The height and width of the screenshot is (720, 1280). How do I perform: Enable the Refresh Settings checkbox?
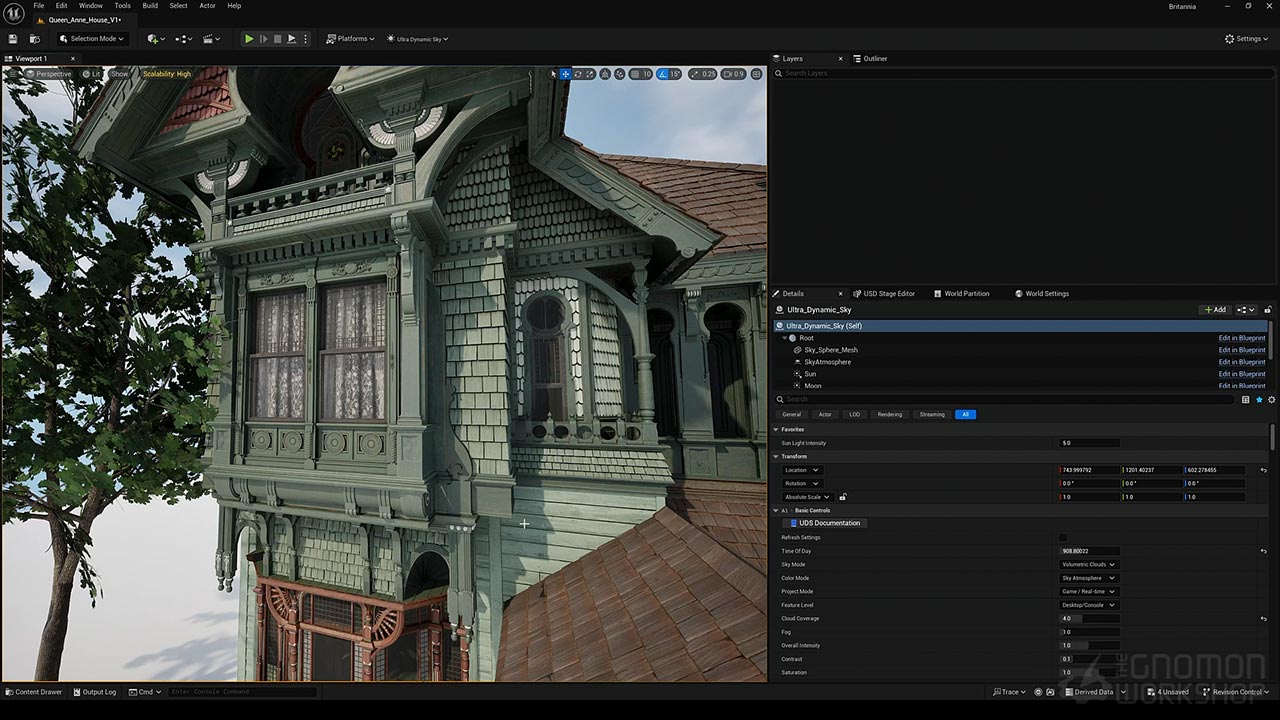point(1063,537)
